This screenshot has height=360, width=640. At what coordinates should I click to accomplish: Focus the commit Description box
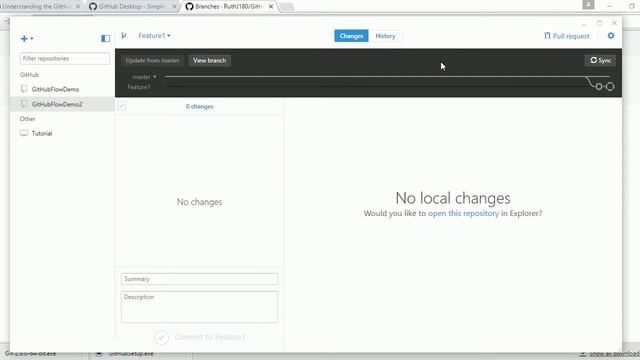tap(199, 307)
